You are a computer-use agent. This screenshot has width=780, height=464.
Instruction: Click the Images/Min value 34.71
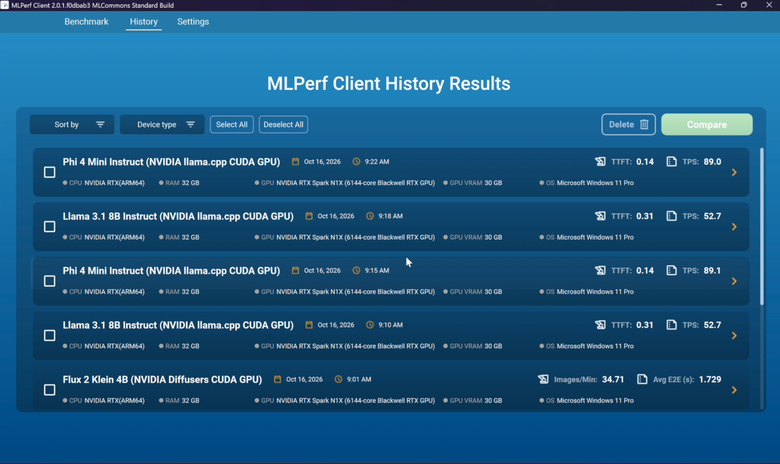click(613, 379)
